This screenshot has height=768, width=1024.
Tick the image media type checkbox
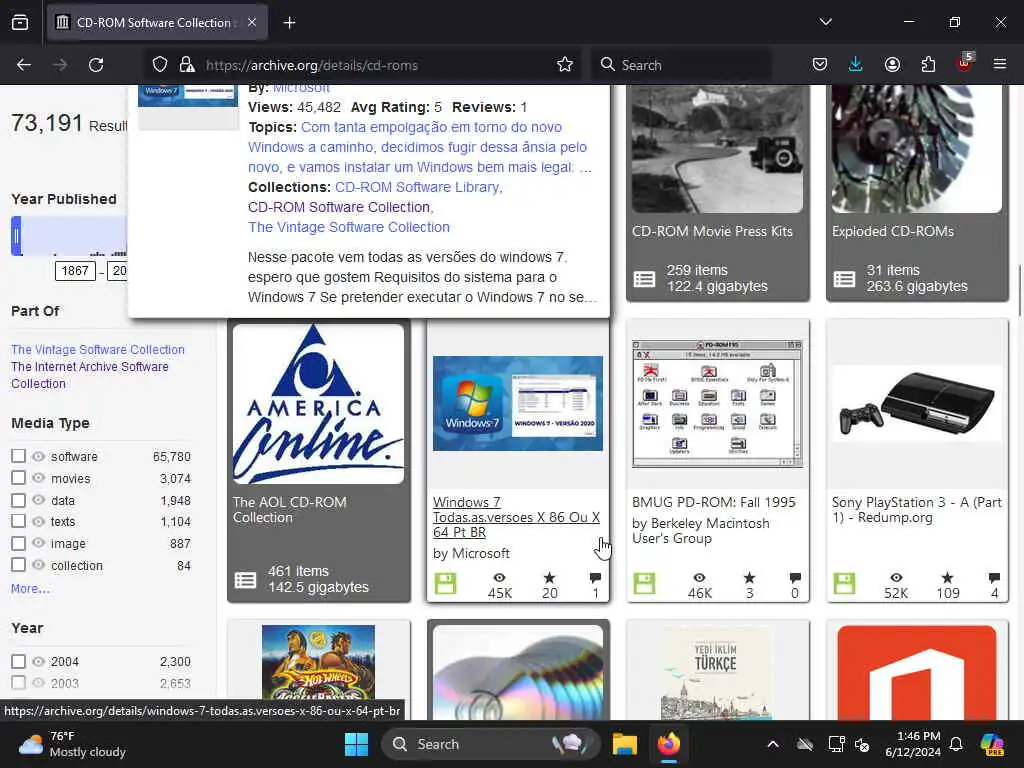coord(18,543)
